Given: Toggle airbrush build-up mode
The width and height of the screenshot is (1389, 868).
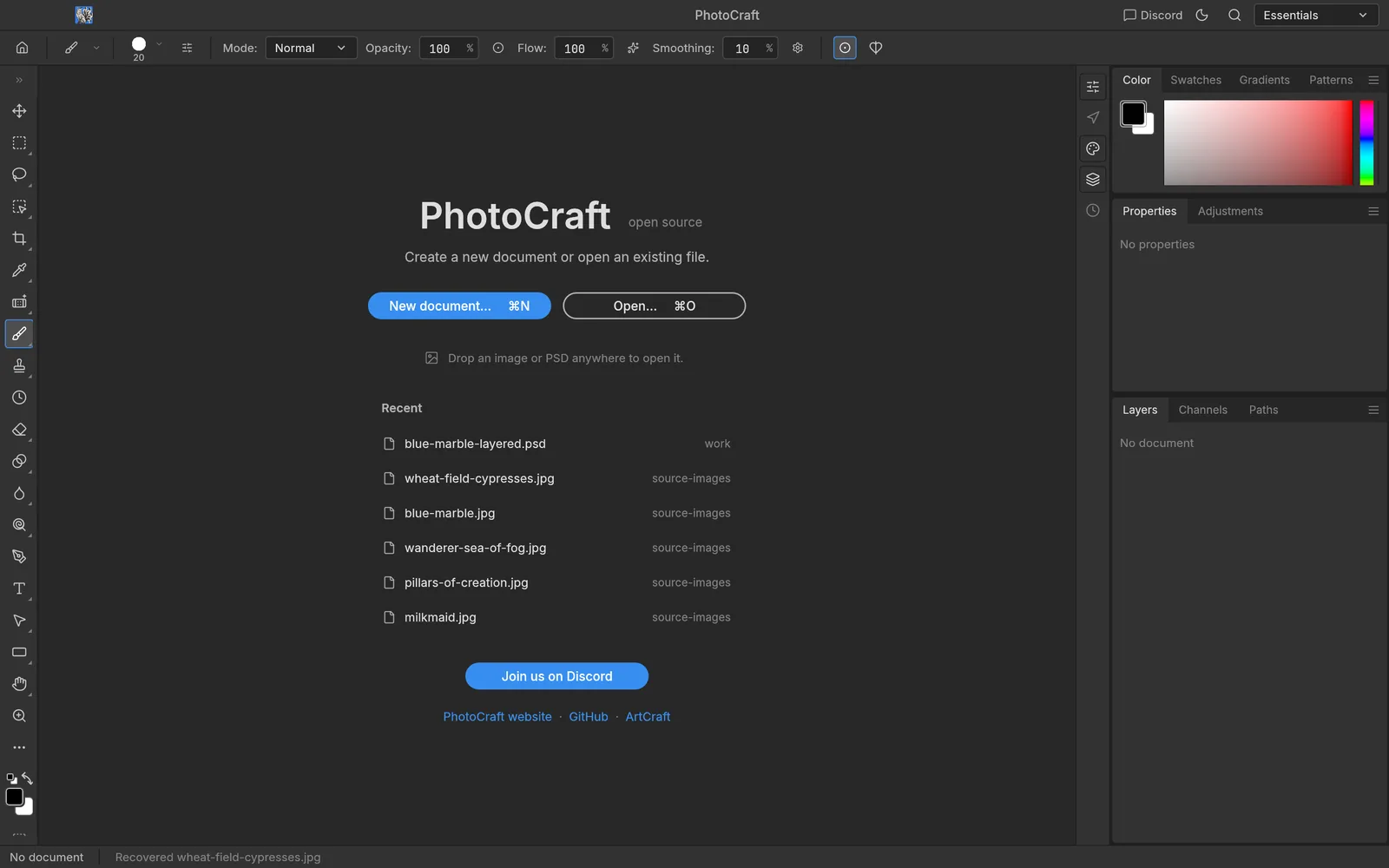Looking at the screenshot, I should point(633,48).
